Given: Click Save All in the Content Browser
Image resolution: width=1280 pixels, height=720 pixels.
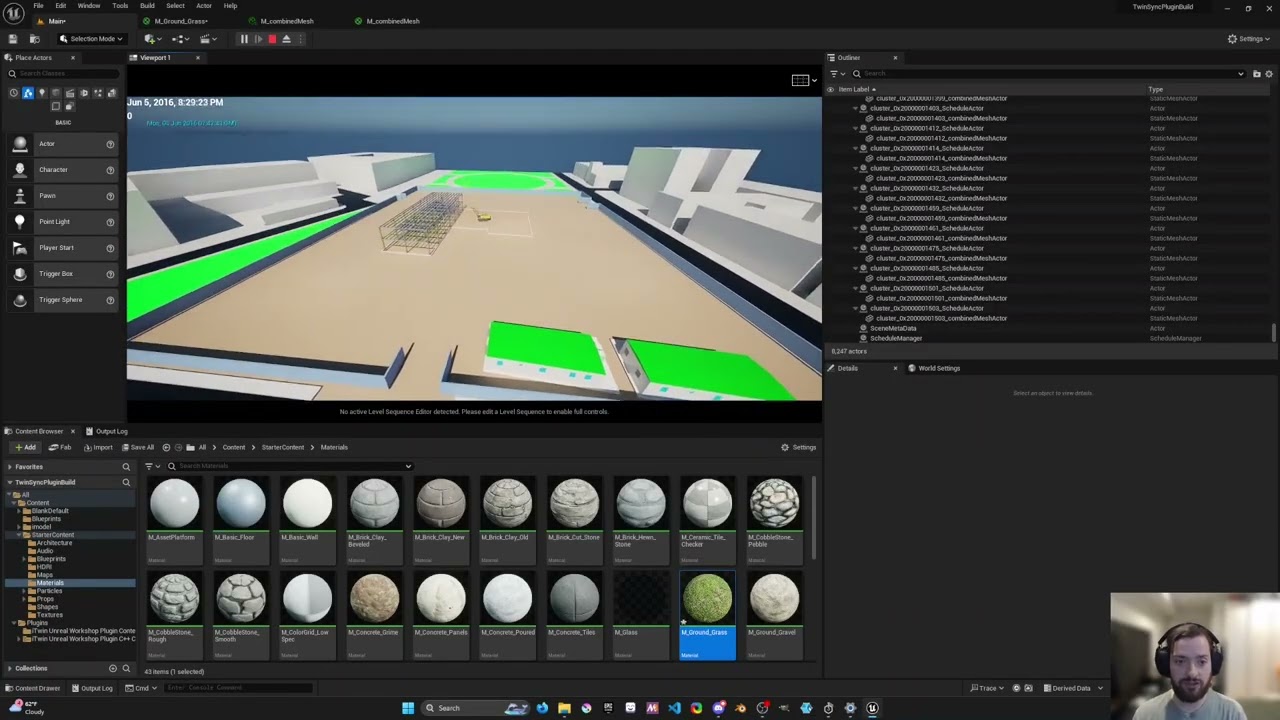Looking at the screenshot, I should coord(137,447).
